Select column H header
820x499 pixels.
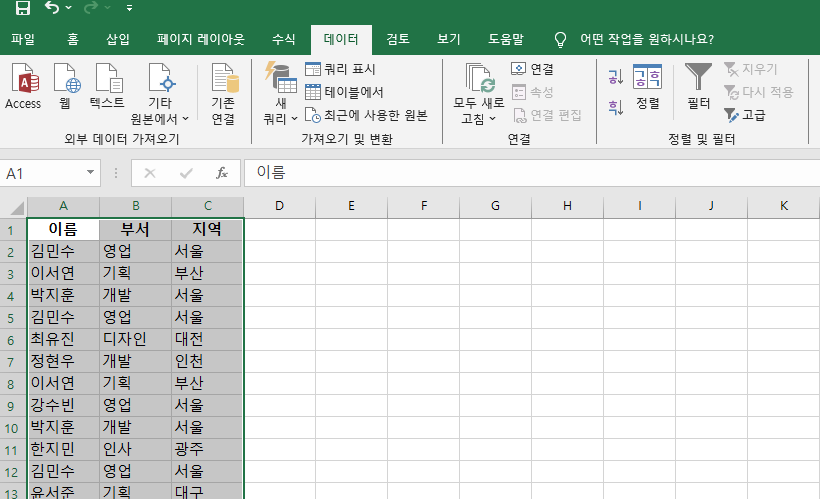567,206
